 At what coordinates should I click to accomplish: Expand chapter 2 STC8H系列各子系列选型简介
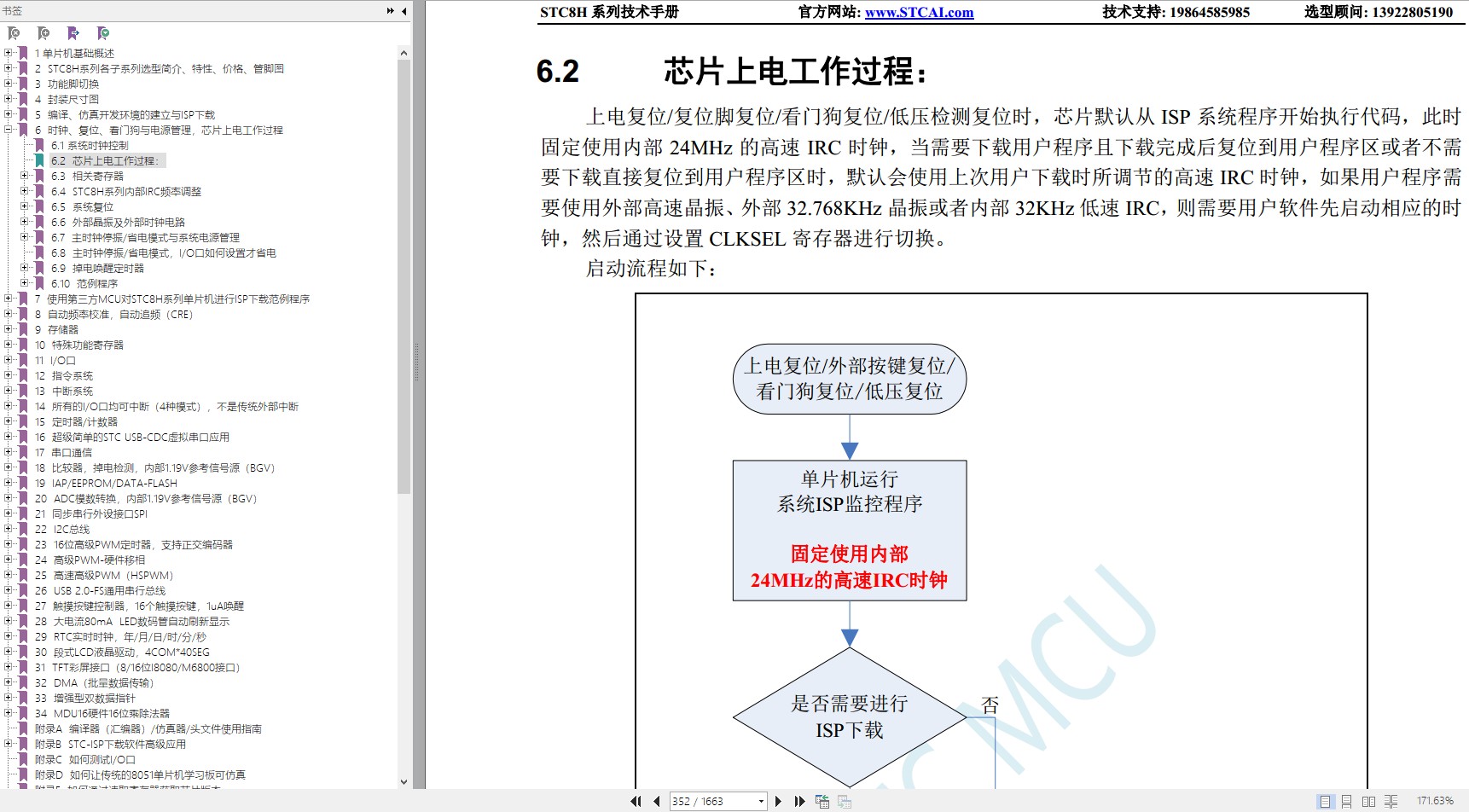click(9, 68)
